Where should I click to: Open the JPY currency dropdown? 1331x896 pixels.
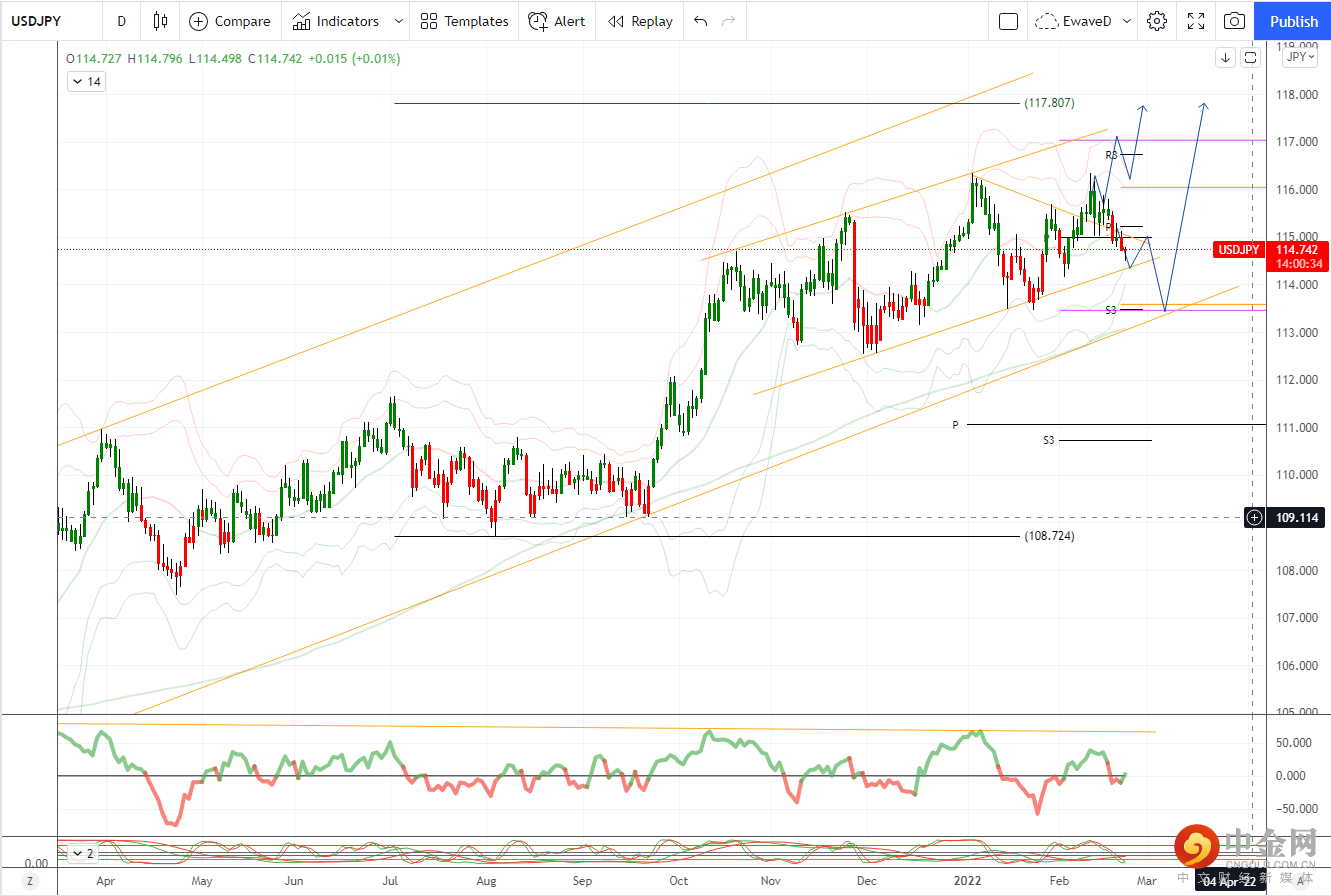pos(1300,57)
